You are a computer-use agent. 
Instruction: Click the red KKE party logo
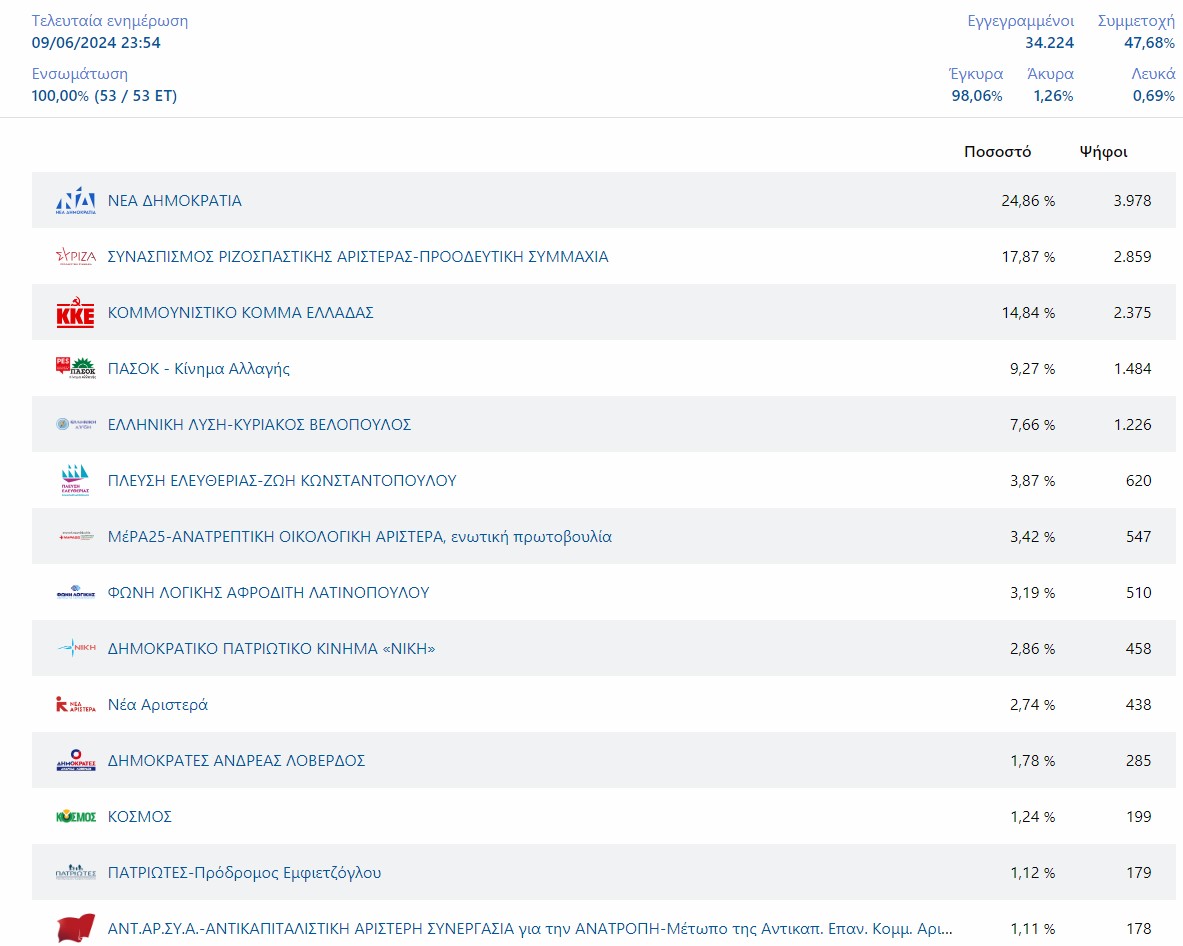[x=75, y=312]
